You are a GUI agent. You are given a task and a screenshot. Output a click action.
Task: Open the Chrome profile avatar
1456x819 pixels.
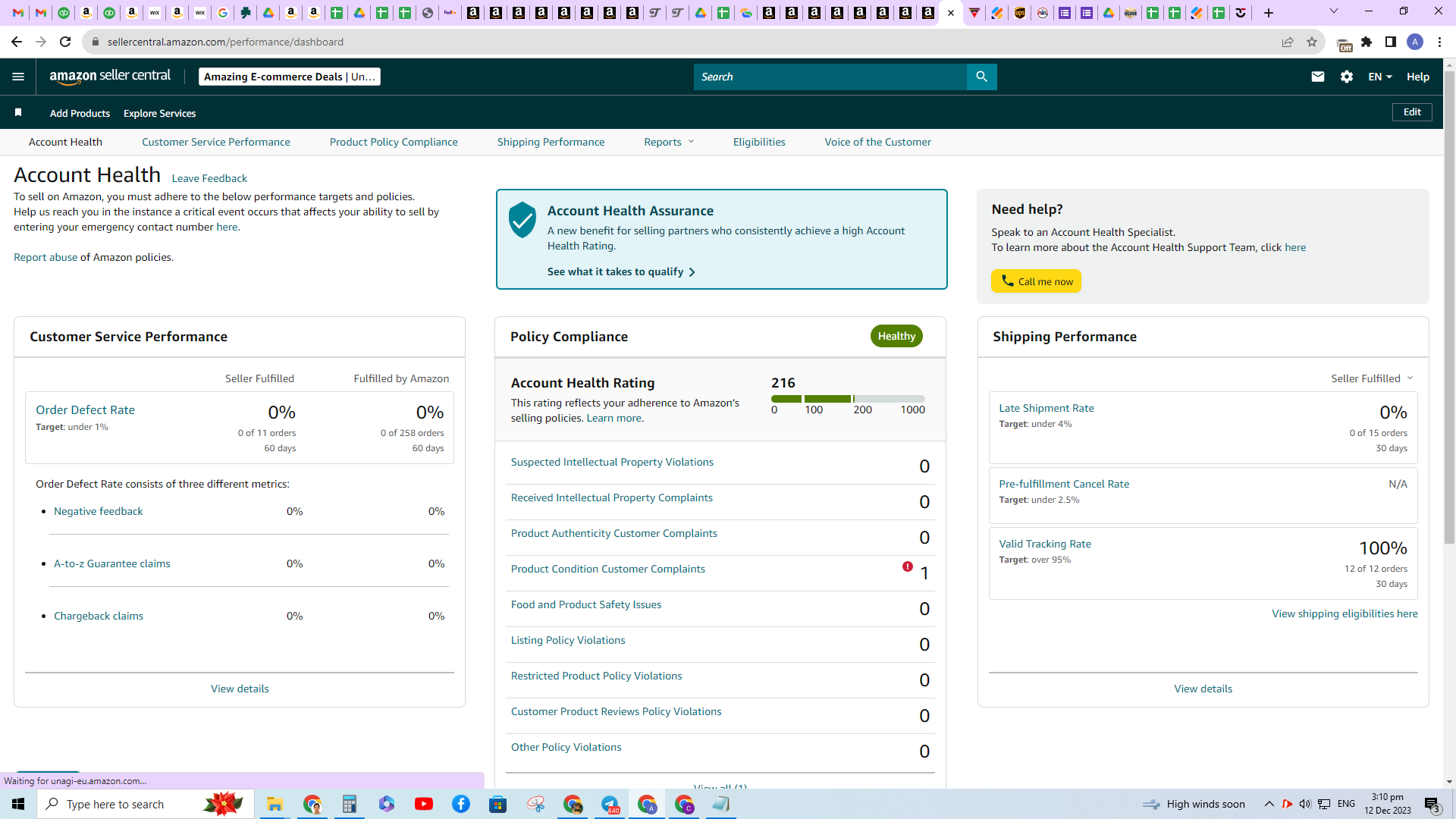coord(1415,42)
